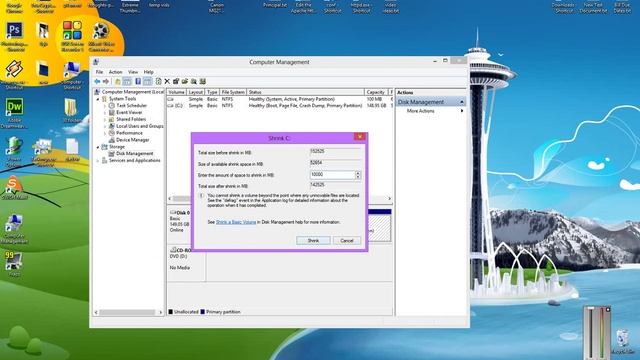Screen dimensions: 640x360
Task: Close the Shrink C: dialog with red X
Action: coord(360,137)
